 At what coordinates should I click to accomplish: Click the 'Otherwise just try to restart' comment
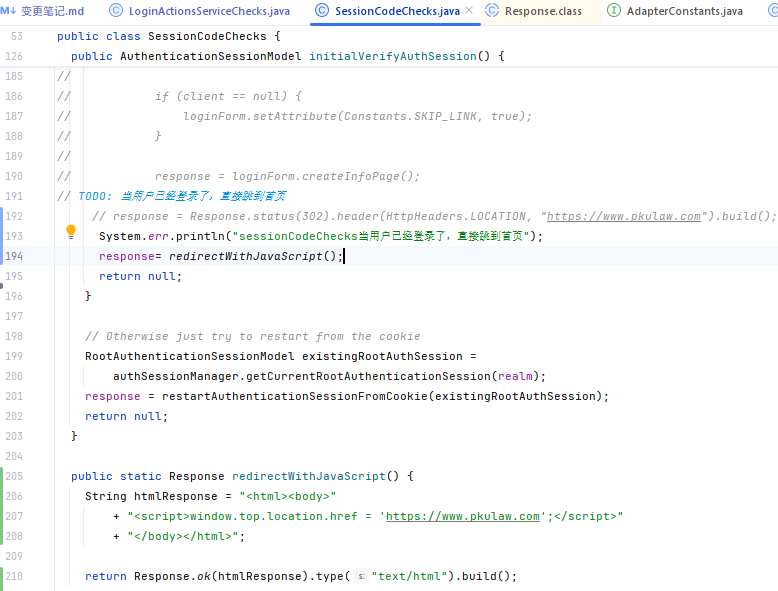click(x=253, y=336)
